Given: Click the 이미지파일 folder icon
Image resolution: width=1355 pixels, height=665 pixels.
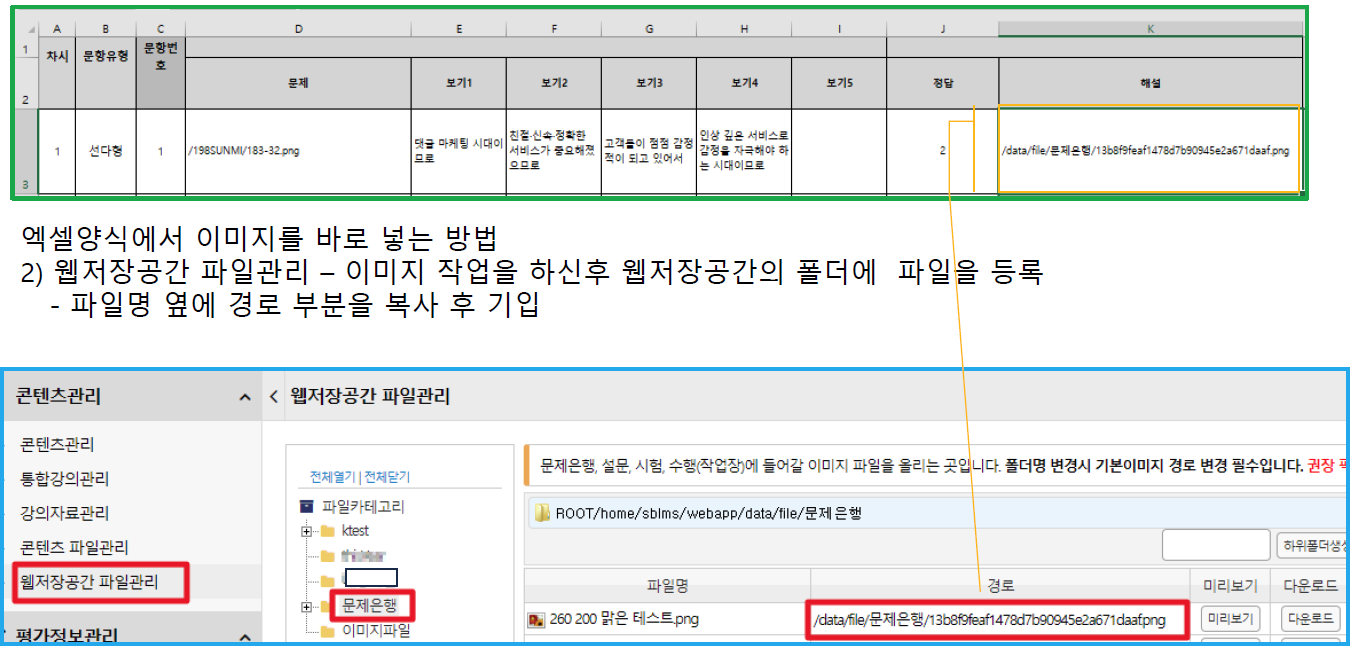Looking at the screenshot, I should pos(327,631).
